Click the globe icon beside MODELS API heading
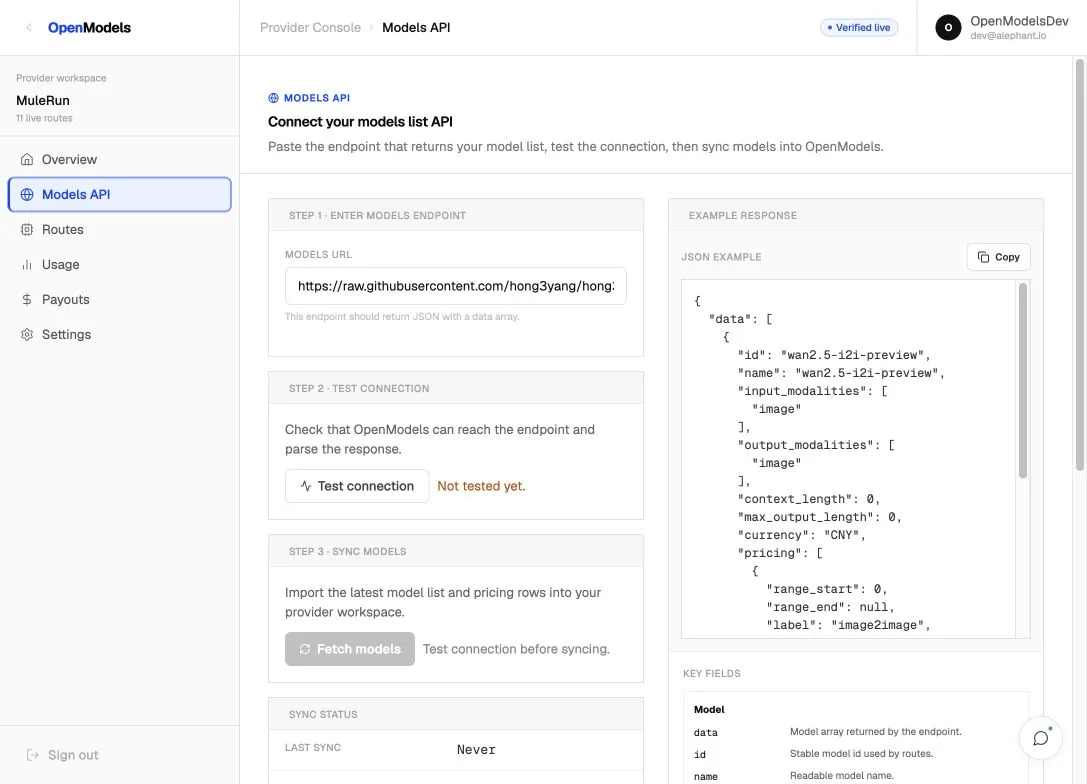The image size is (1087, 784). pos(273,98)
